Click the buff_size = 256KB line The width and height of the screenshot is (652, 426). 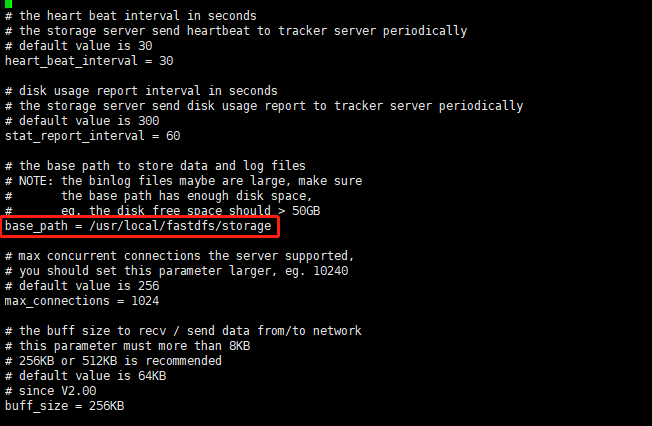pos(64,406)
